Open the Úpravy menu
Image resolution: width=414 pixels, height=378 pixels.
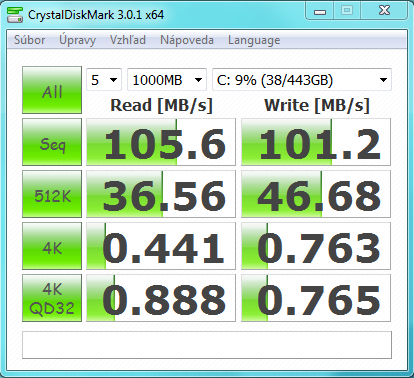coord(78,40)
